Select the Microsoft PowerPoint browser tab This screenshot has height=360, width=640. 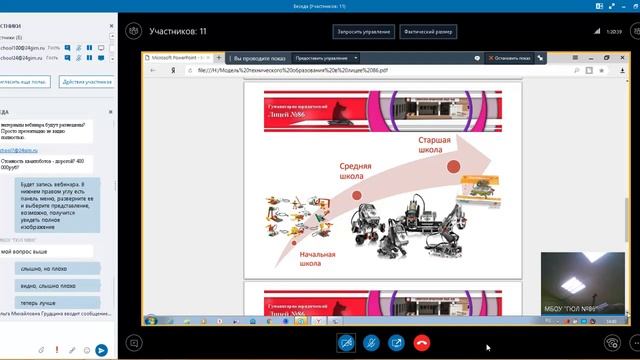tap(178, 58)
